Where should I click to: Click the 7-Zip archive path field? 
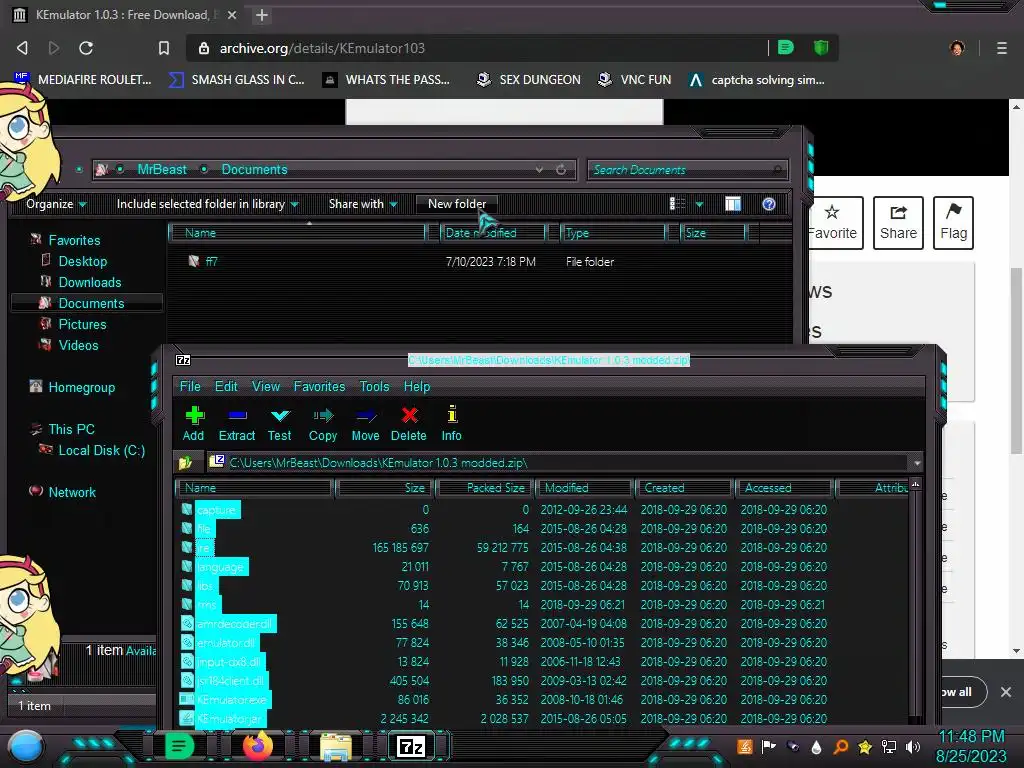(560, 463)
